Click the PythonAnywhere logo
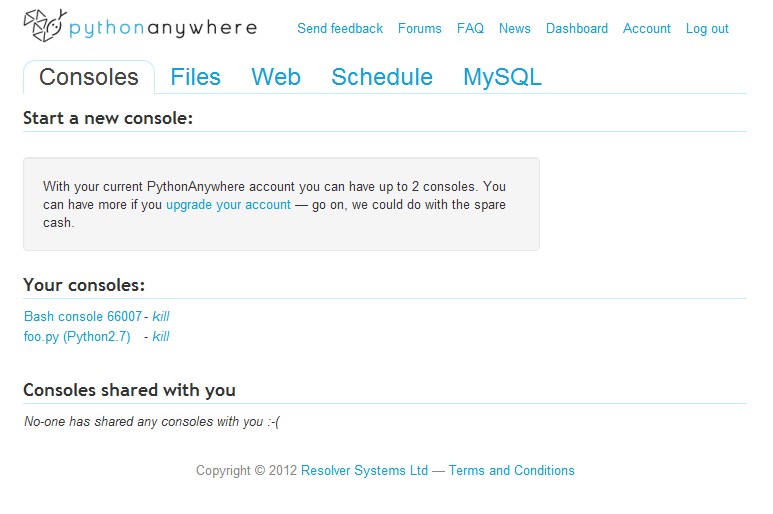 pos(140,26)
